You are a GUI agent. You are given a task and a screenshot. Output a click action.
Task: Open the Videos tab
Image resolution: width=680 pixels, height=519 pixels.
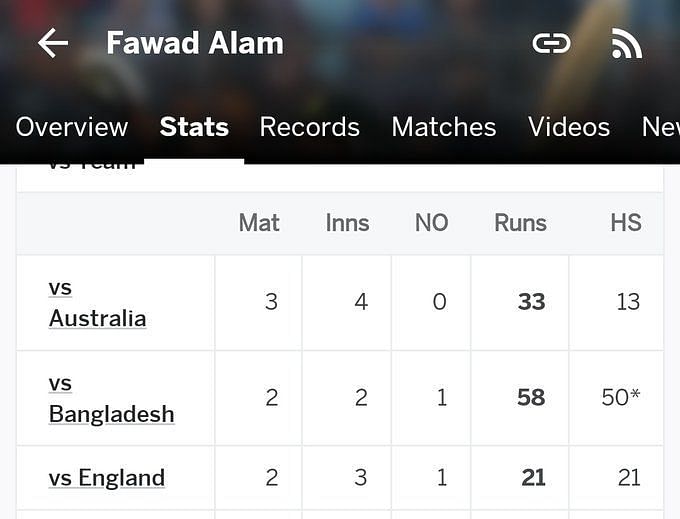pyautogui.click(x=569, y=127)
